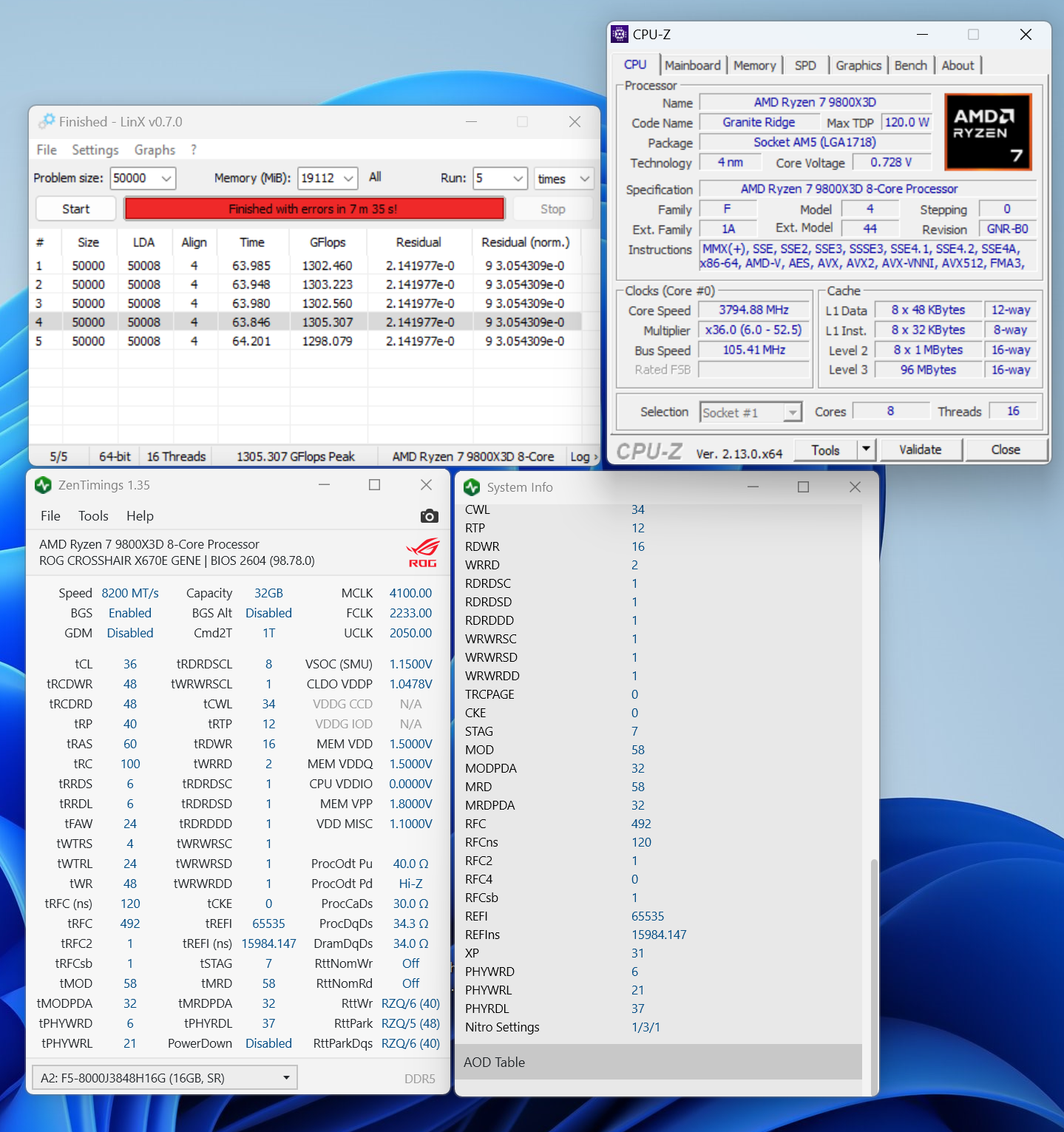Open the ? help menu in LinX

(194, 149)
